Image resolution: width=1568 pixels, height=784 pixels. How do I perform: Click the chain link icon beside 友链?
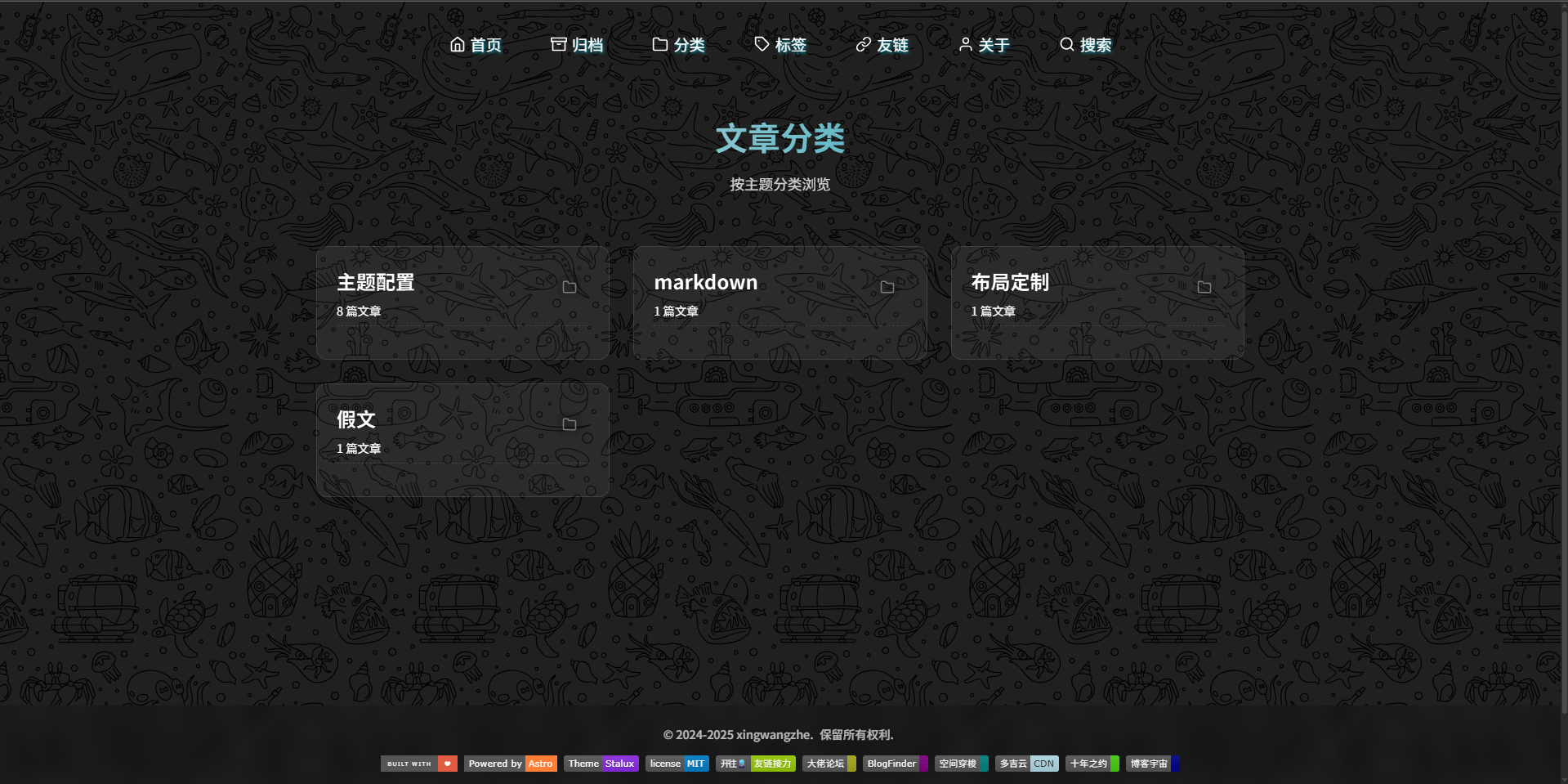(864, 45)
